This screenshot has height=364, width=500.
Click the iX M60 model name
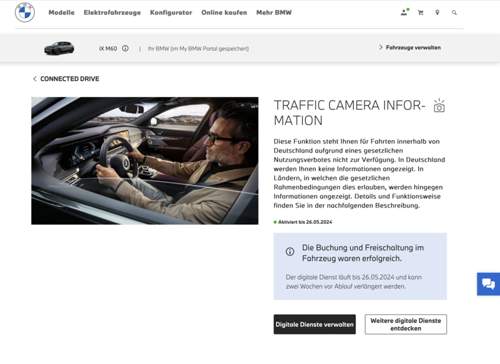(x=108, y=48)
